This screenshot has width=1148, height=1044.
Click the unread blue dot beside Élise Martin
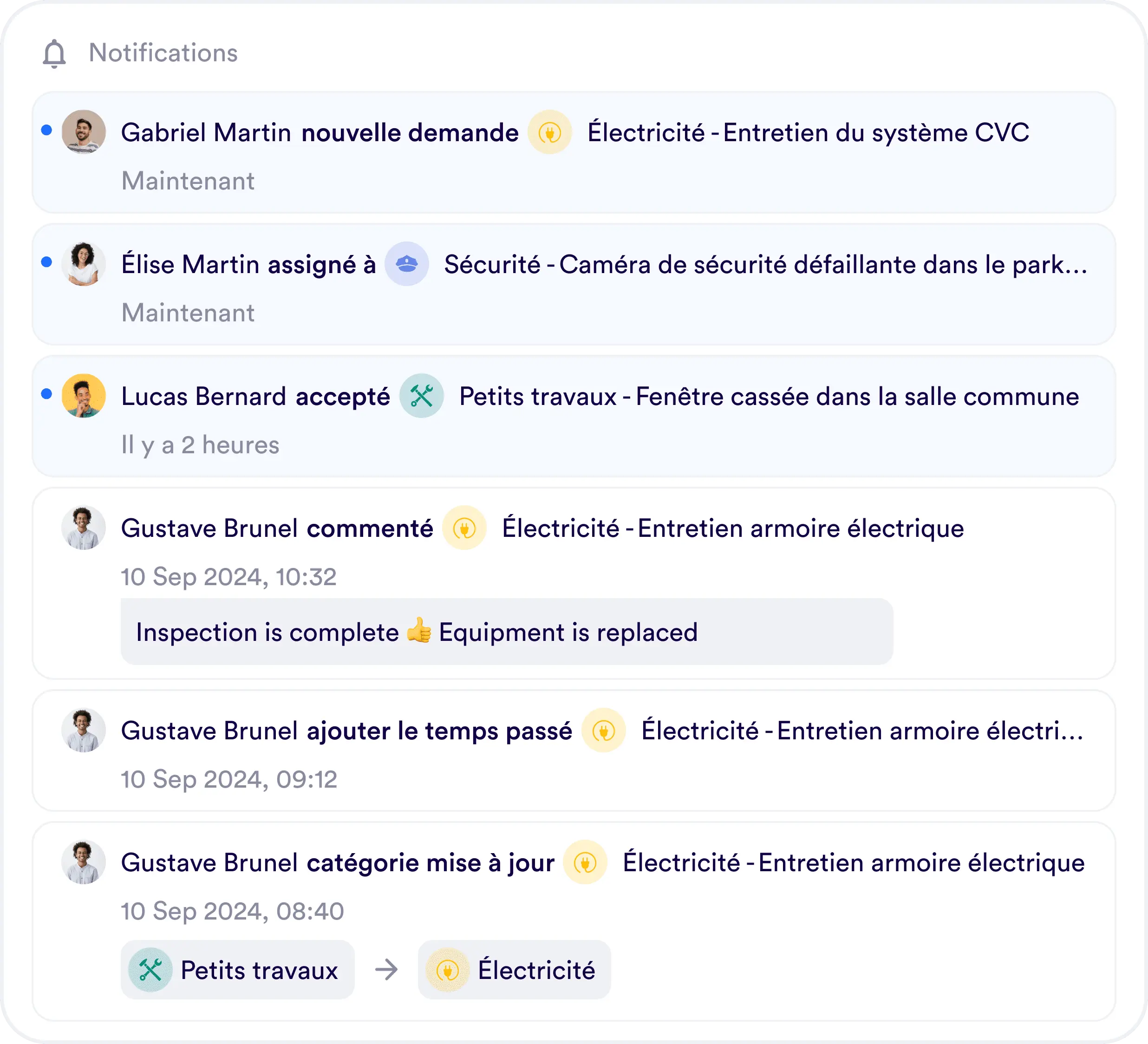pyautogui.click(x=47, y=262)
